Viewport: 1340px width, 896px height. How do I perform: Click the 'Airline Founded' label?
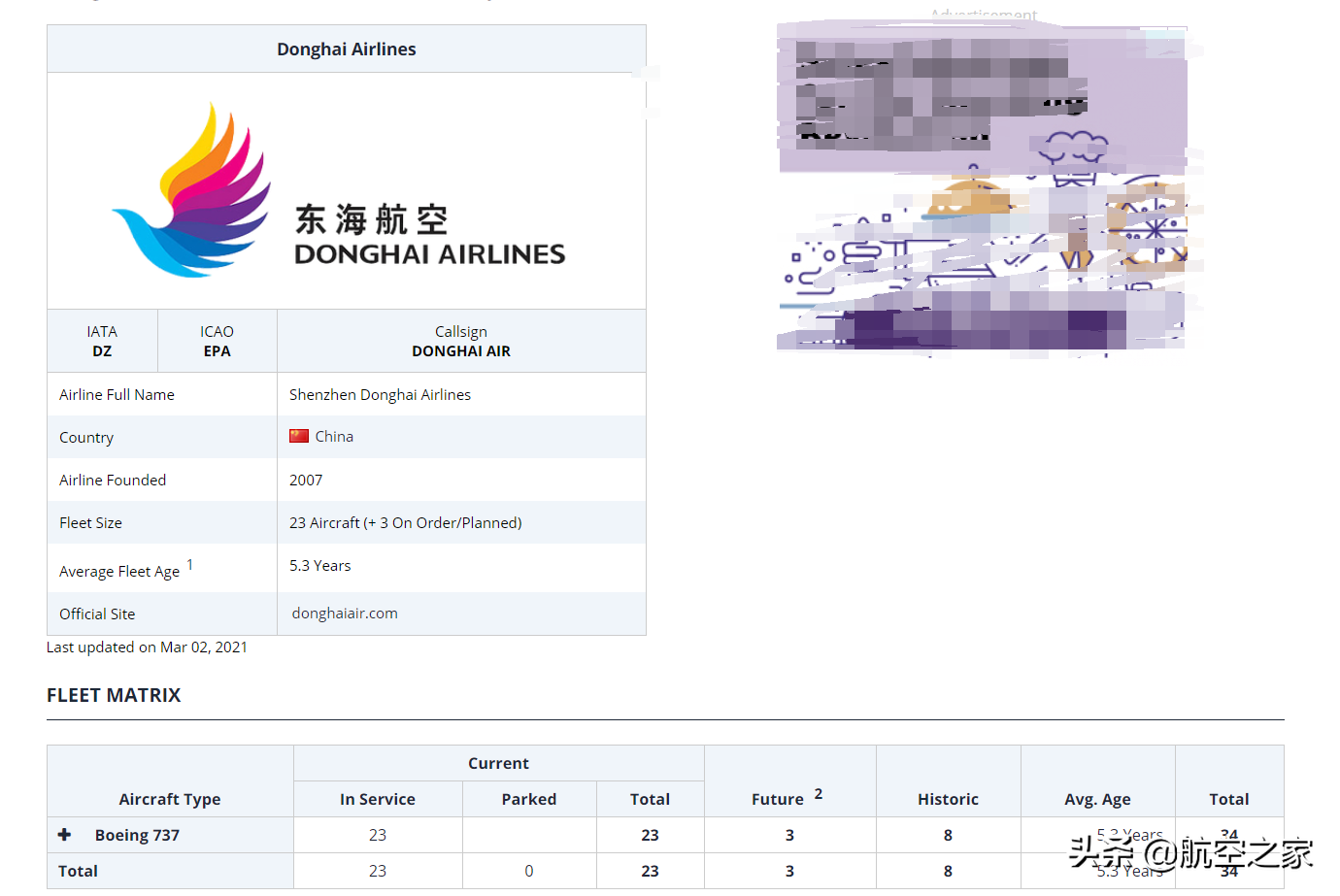tap(113, 481)
